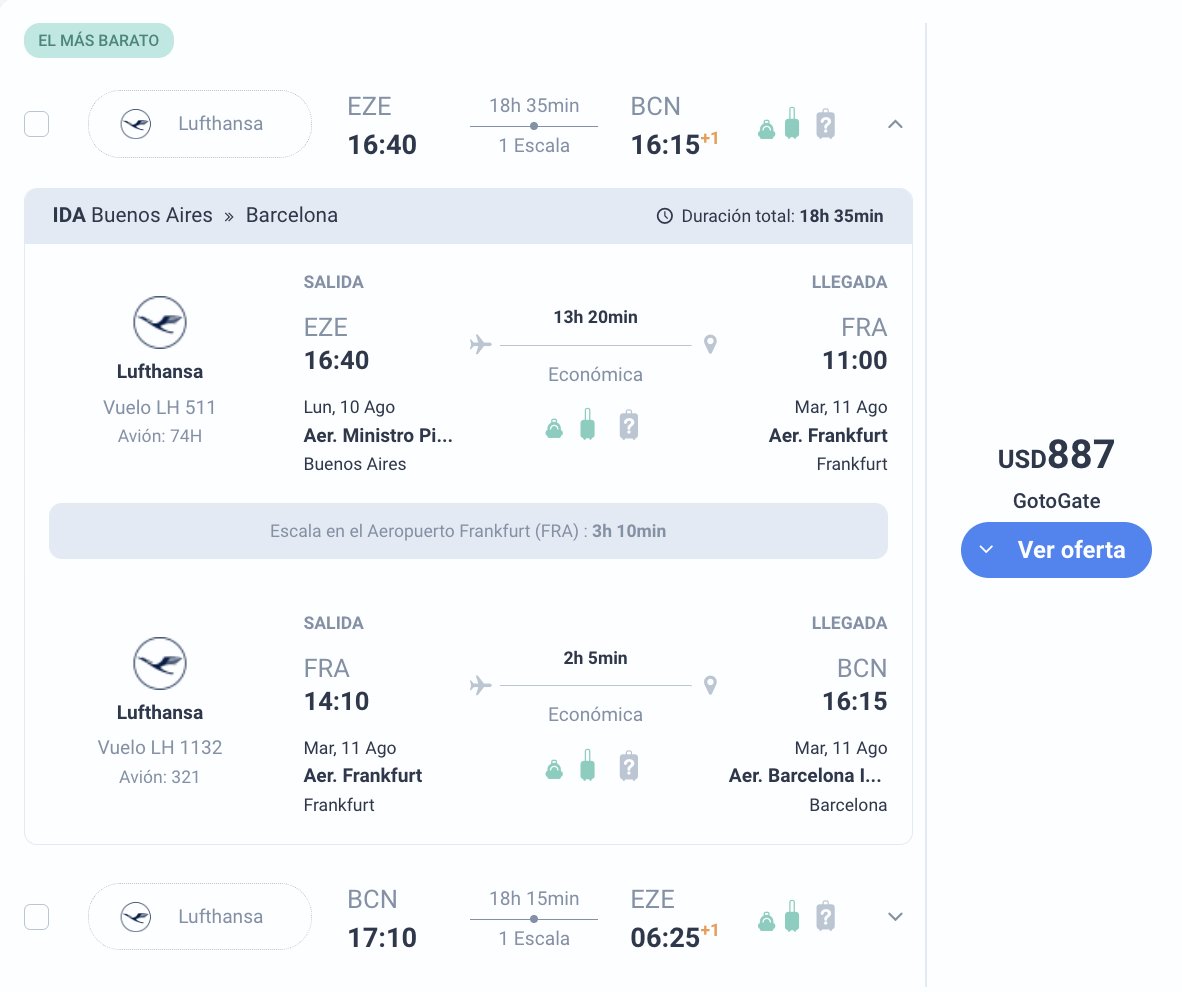
Task: Click the Frankfurt layover banner
Action: (468, 531)
